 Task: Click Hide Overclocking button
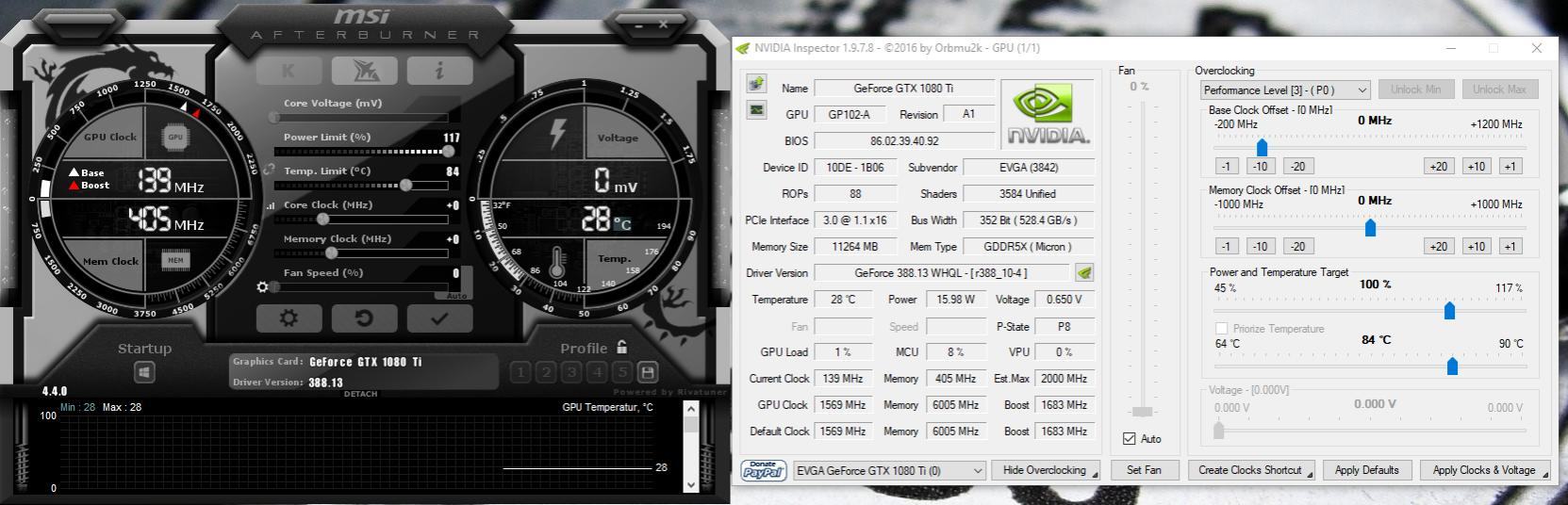click(1046, 470)
